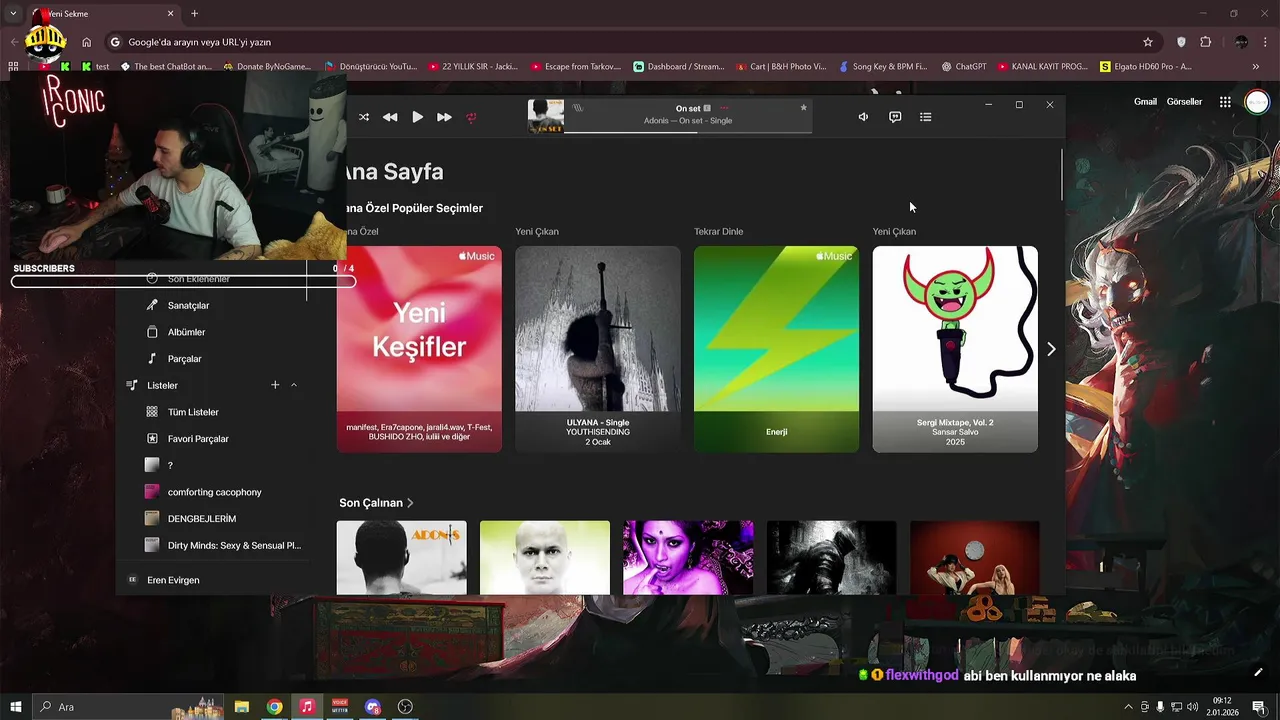Open Apple Music from the taskbar
This screenshot has height=720, width=1280.
click(x=307, y=707)
